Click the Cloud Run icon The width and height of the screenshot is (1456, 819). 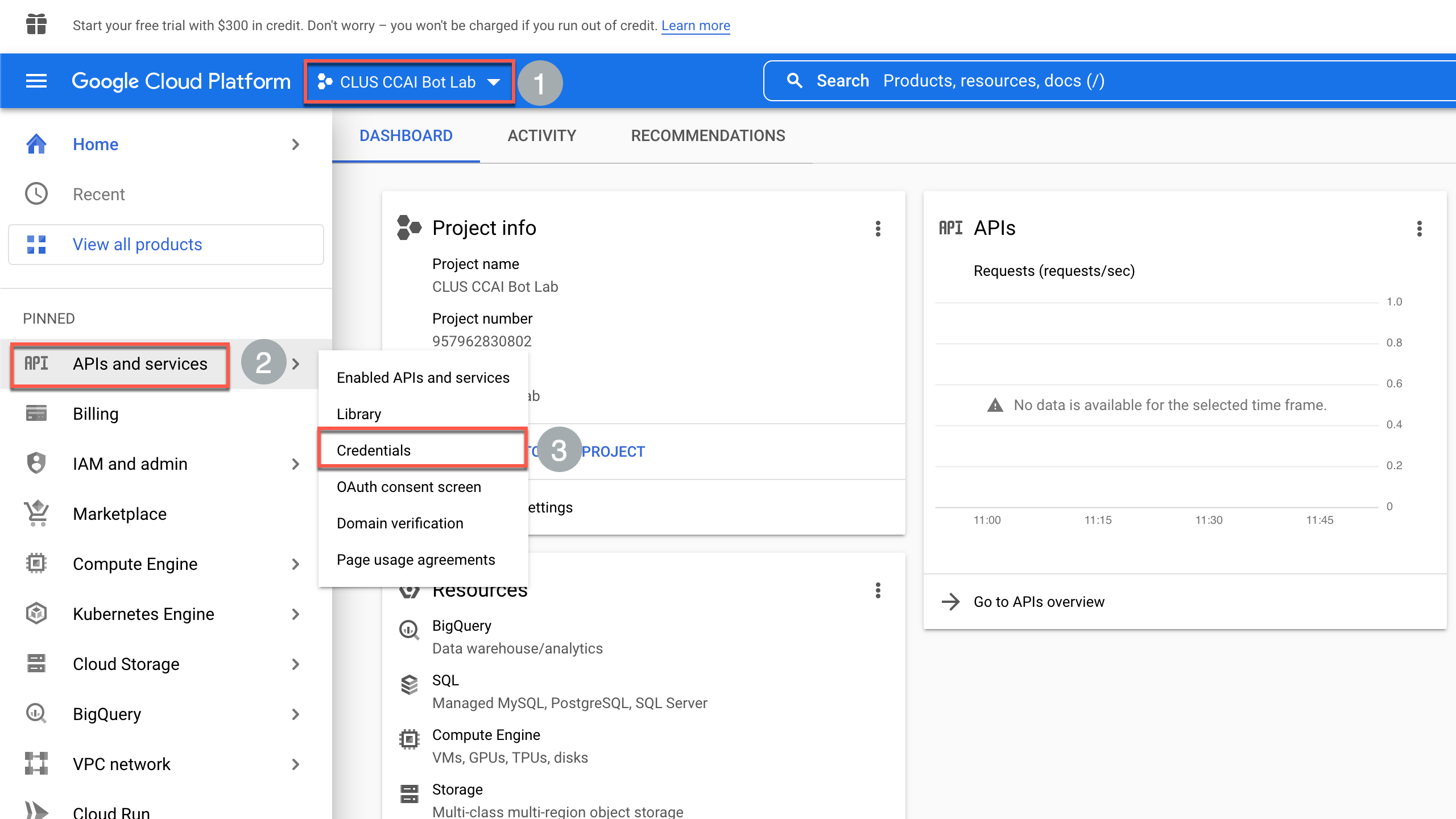click(x=36, y=812)
